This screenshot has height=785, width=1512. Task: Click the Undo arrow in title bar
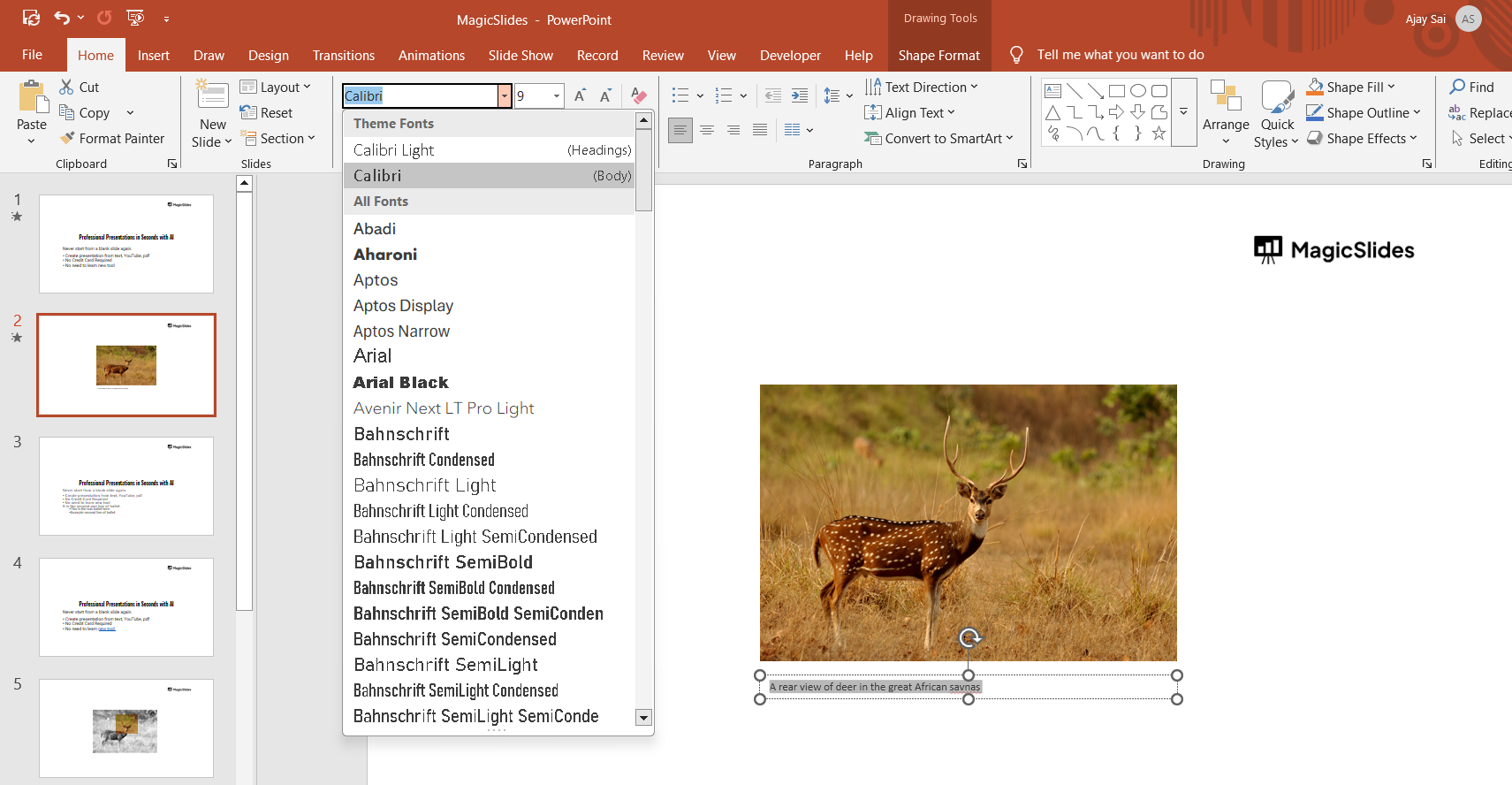coord(61,18)
